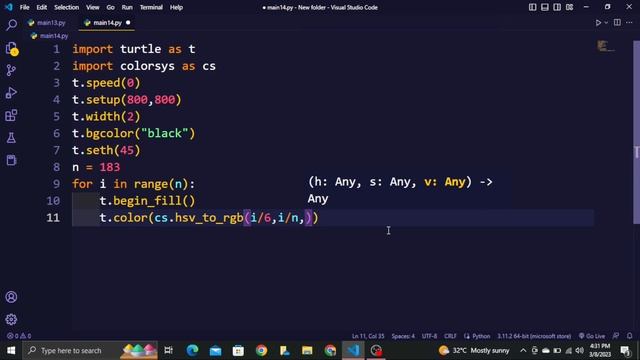
Task: Click the t.begin_fill() line
Action: (x=147, y=201)
